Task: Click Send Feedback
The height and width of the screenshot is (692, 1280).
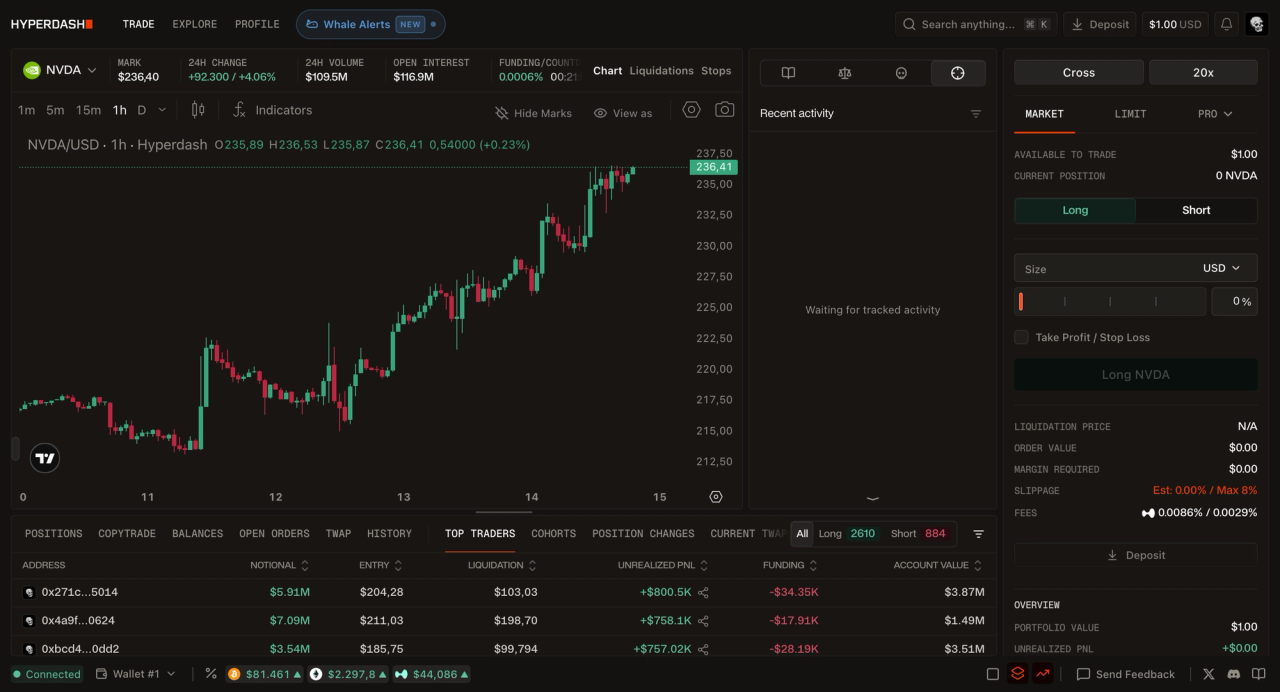Action: coord(1125,674)
